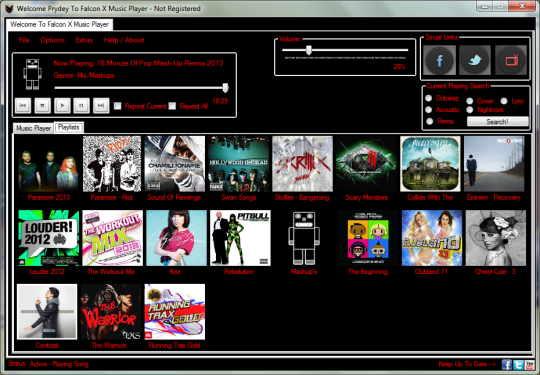This screenshot has width=540, height=375.
Task: Open the Scary Monsters album cover
Action: pyautogui.click(x=366, y=164)
